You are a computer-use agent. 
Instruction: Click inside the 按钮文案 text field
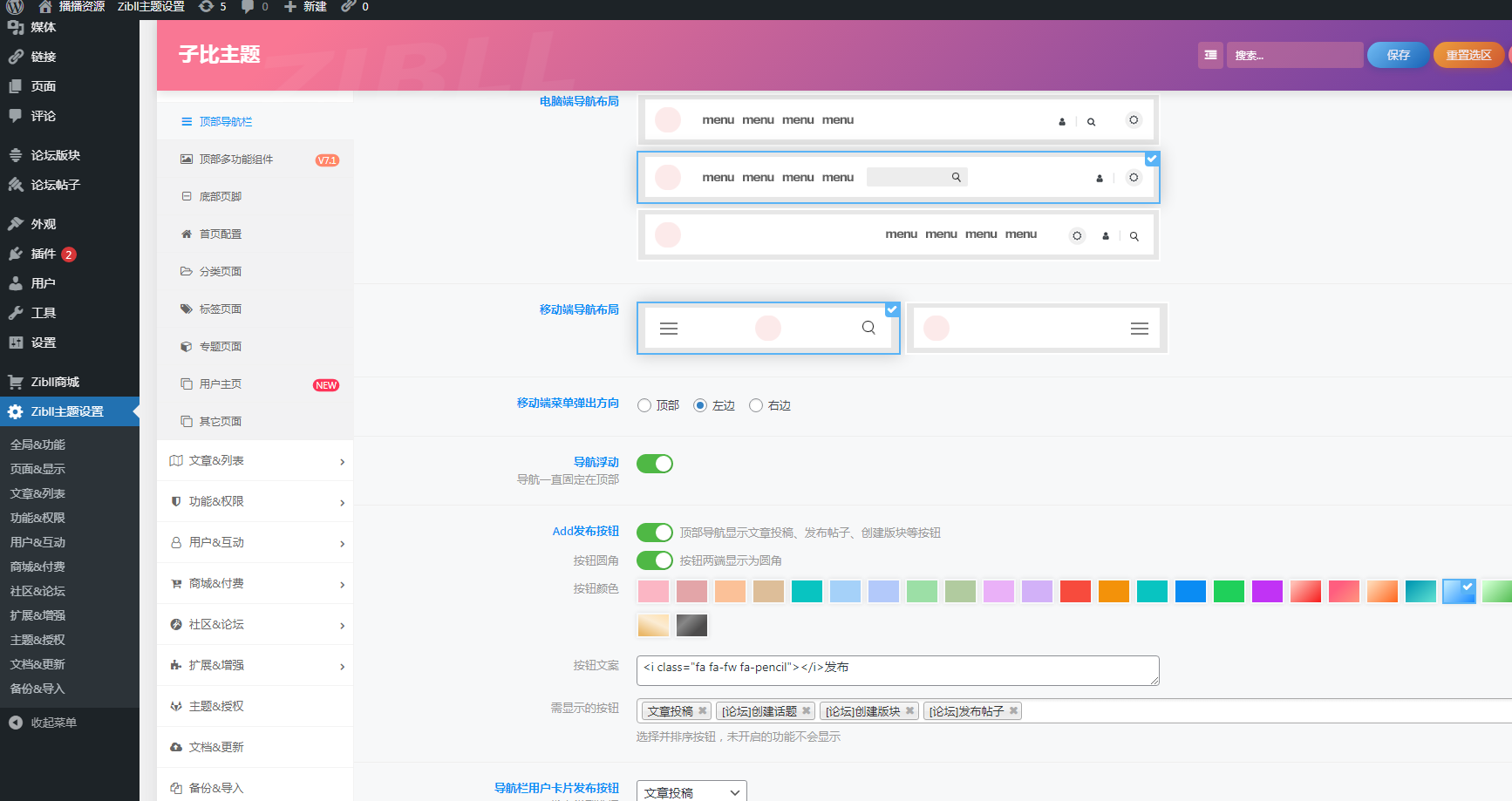898,670
